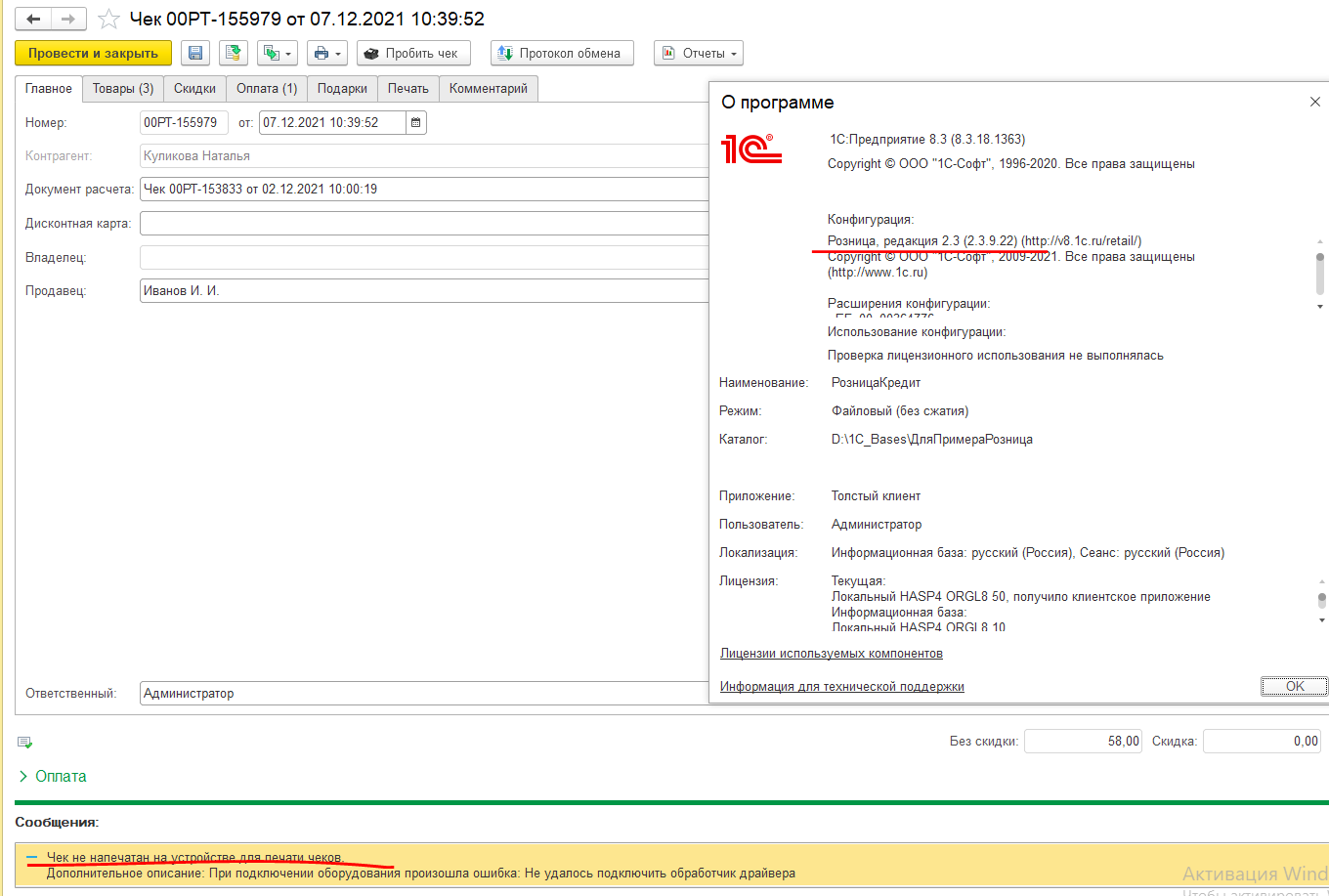Open the Комментарий tab
The image size is (1329, 896).
[x=488, y=88]
